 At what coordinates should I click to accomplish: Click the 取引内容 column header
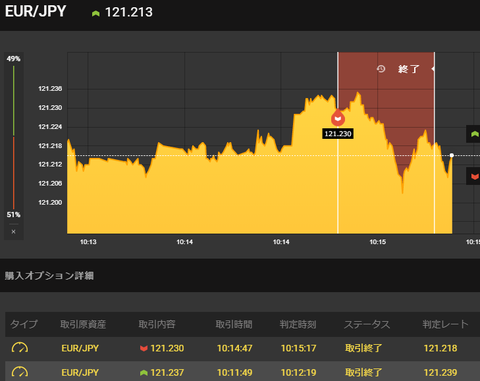157,324
